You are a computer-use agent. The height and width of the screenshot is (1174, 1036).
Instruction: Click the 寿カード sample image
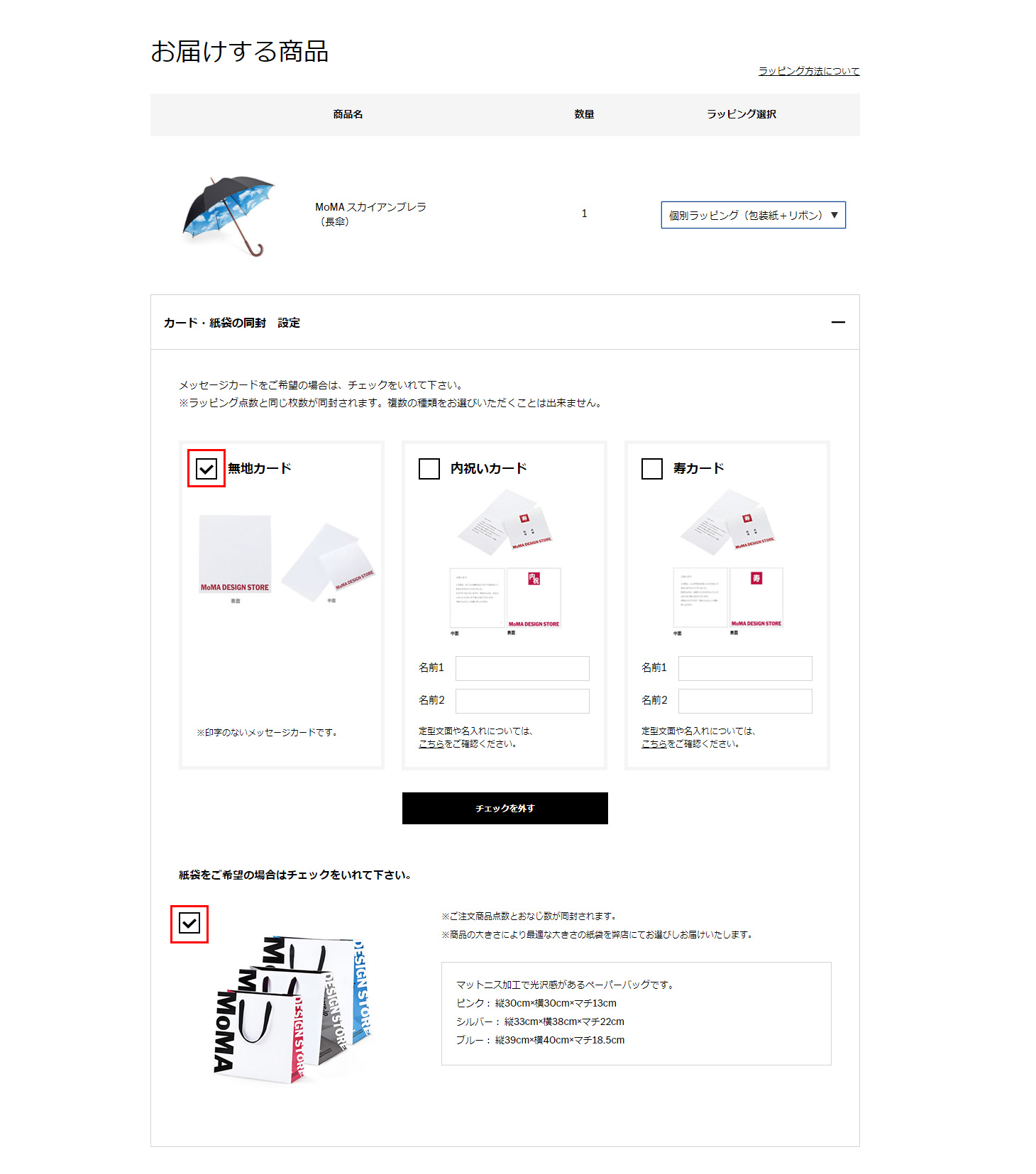pos(728,562)
